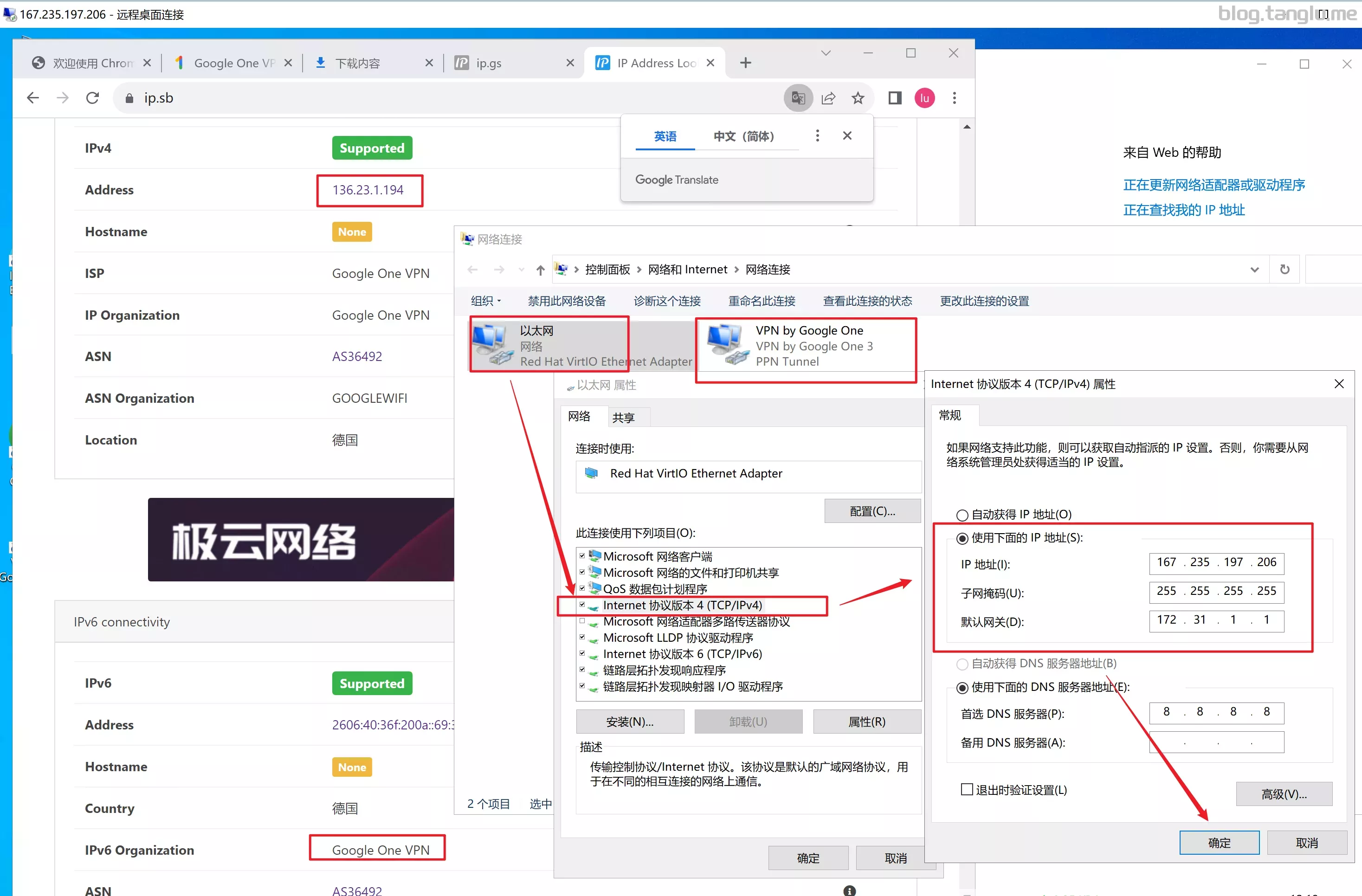Select 自动获得 IP 地址 radio button
The image size is (1362, 896).
(x=962, y=515)
